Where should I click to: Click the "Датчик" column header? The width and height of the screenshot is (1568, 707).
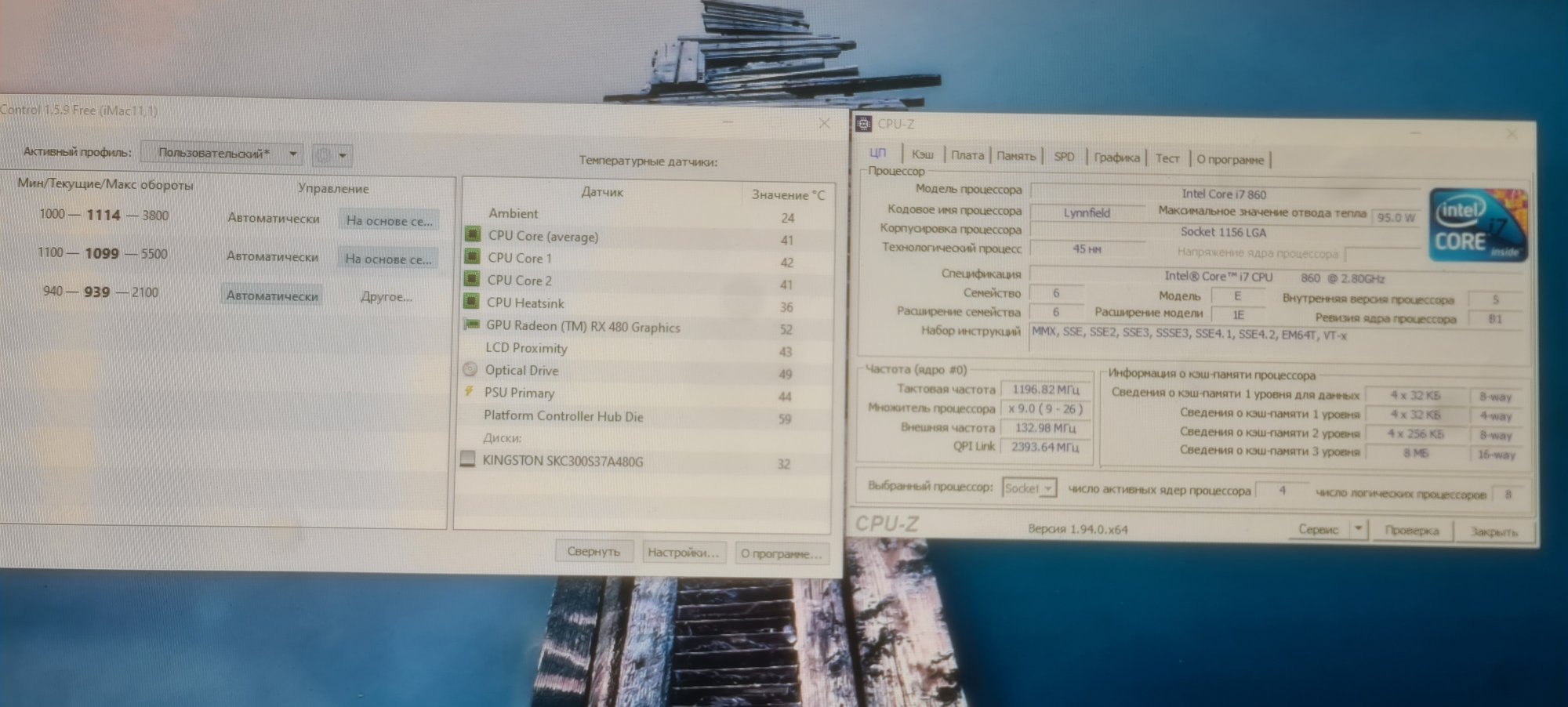point(602,191)
